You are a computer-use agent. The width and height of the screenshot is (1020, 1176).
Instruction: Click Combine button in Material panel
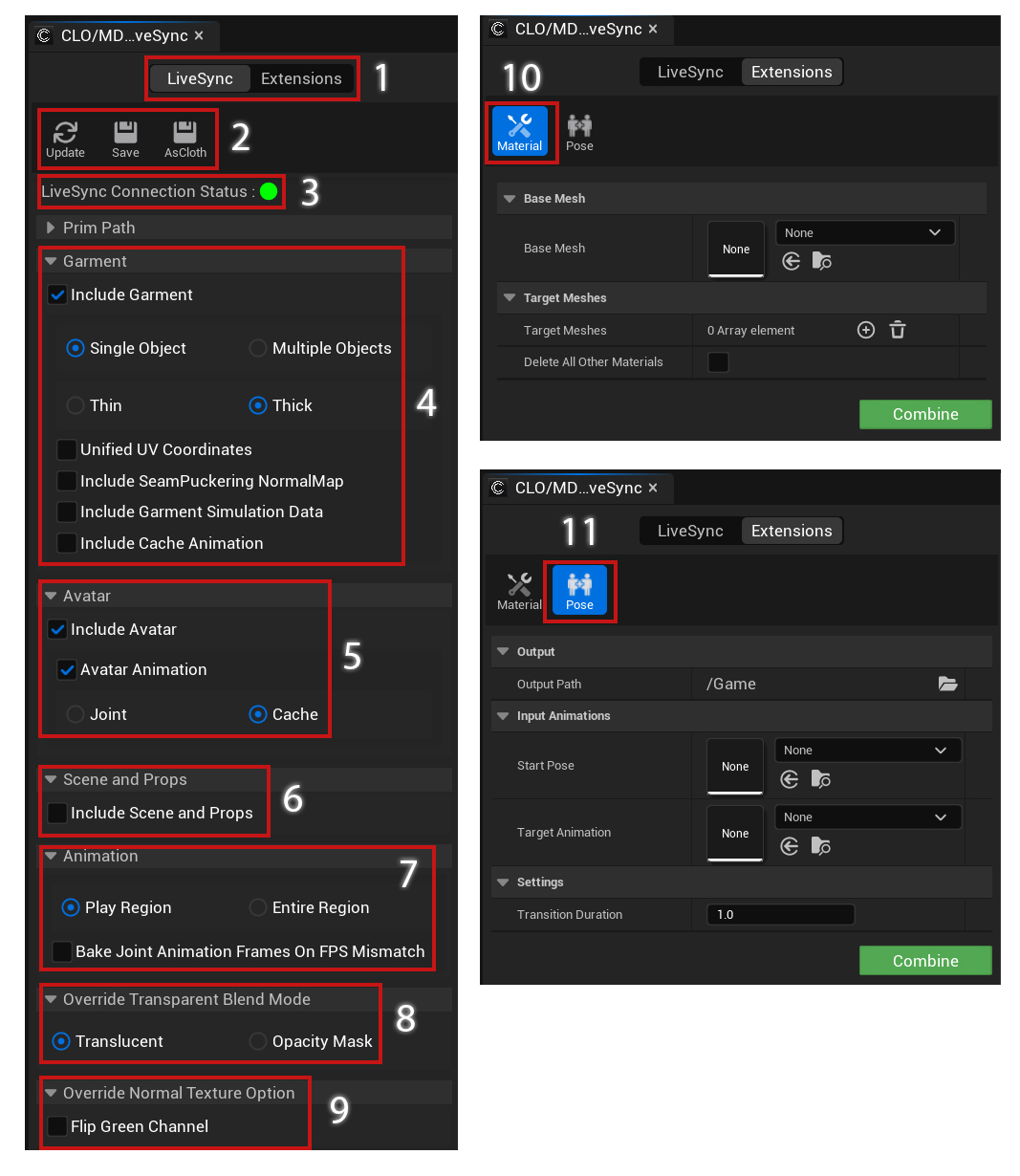tap(925, 414)
